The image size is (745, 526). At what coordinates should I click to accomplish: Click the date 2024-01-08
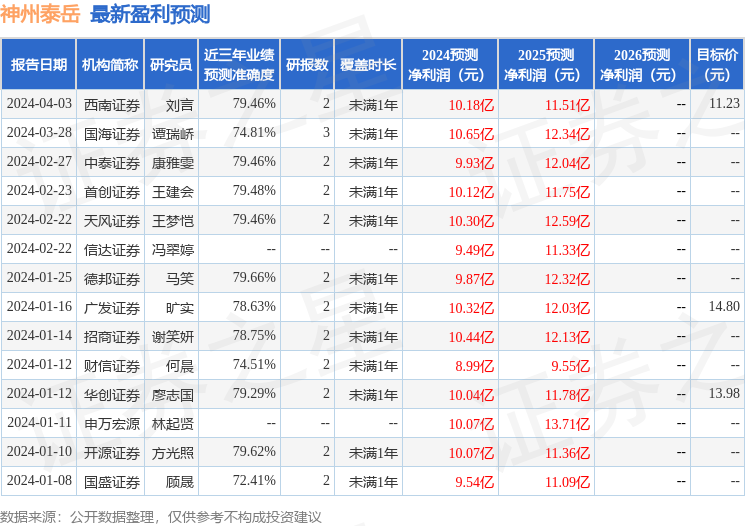click(x=39, y=480)
